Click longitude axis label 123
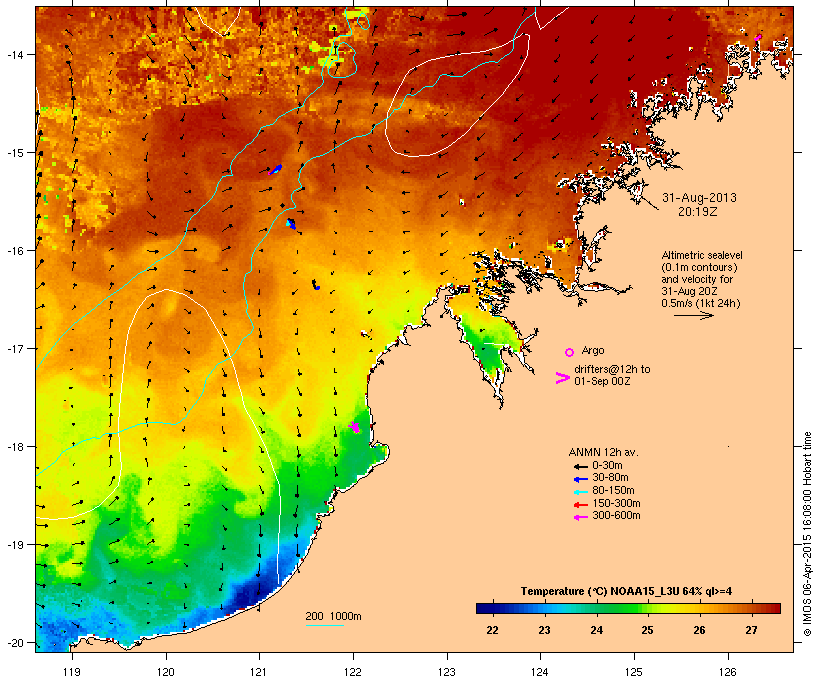820x680 pixels. pos(447,672)
